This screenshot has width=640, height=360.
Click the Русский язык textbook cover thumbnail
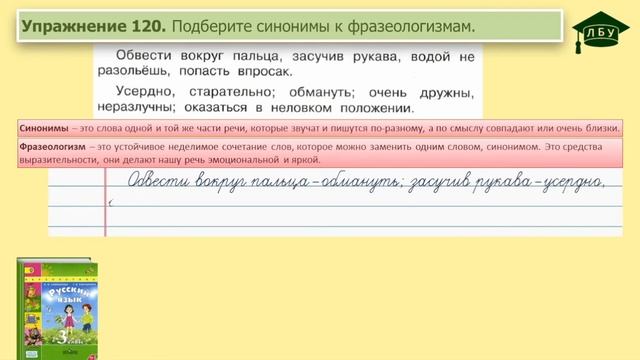click(57, 309)
